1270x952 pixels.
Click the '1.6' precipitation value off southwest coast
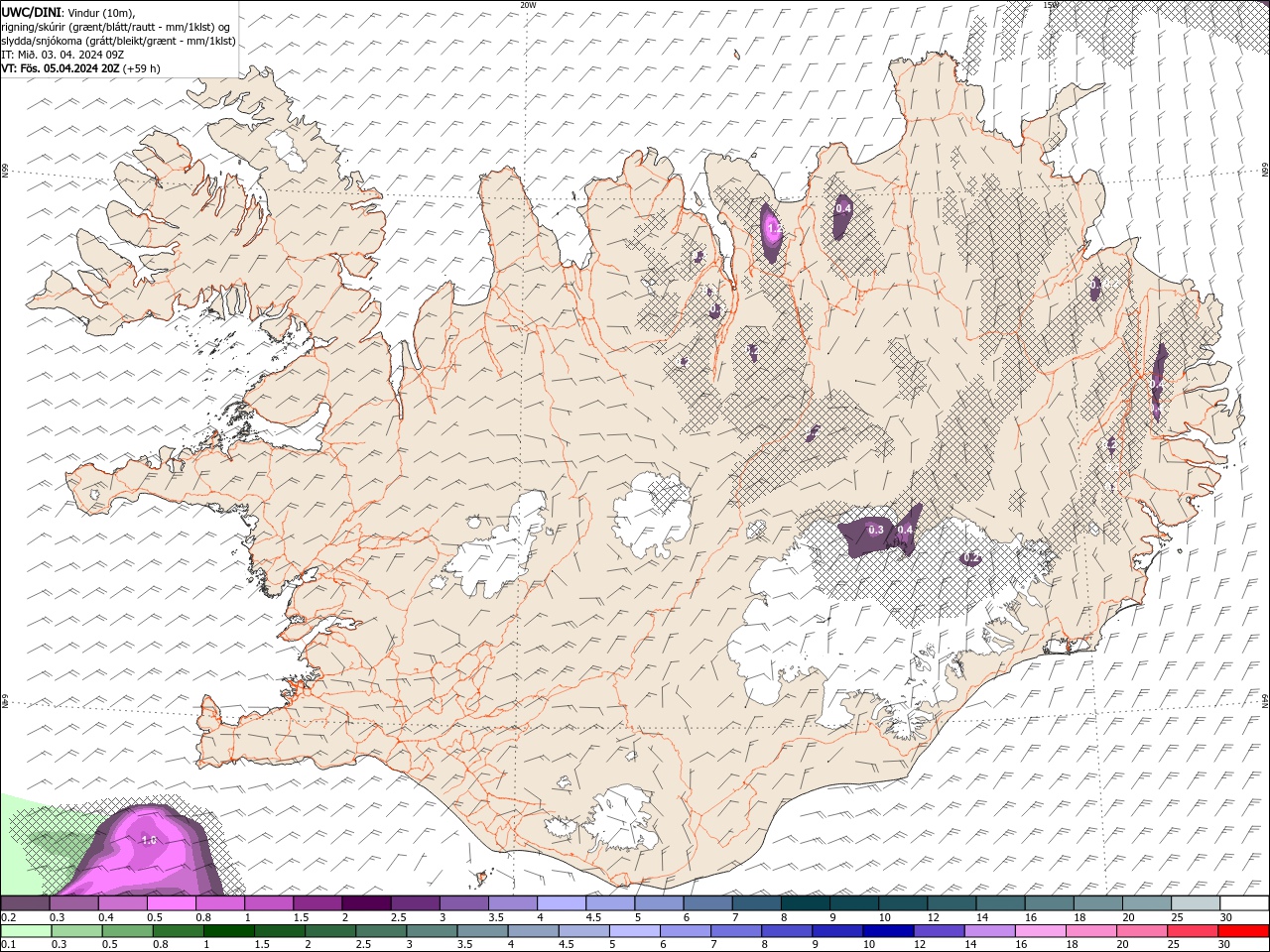click(149, 840)
